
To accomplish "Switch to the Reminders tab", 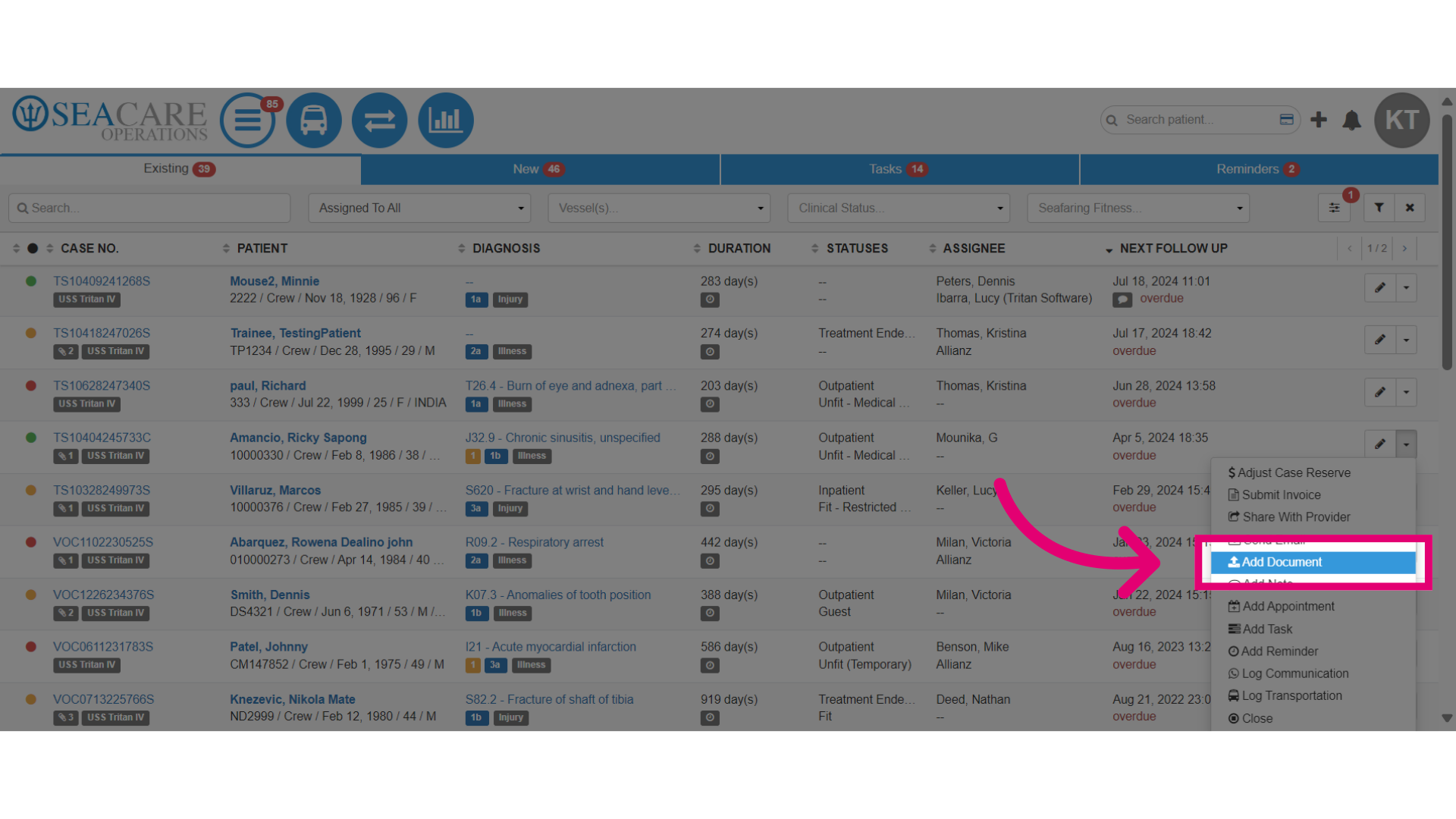I will (x=1259, y=169).
